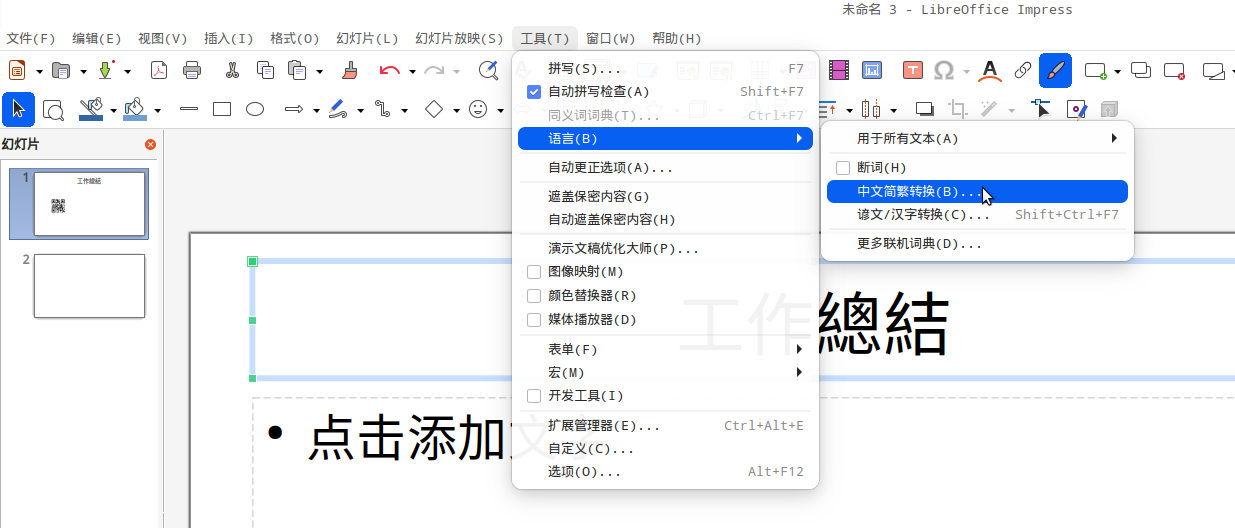Click the Delete Slide icon
The height and width of the screenshot is (528, 1235).
[x=1173, y=70]
